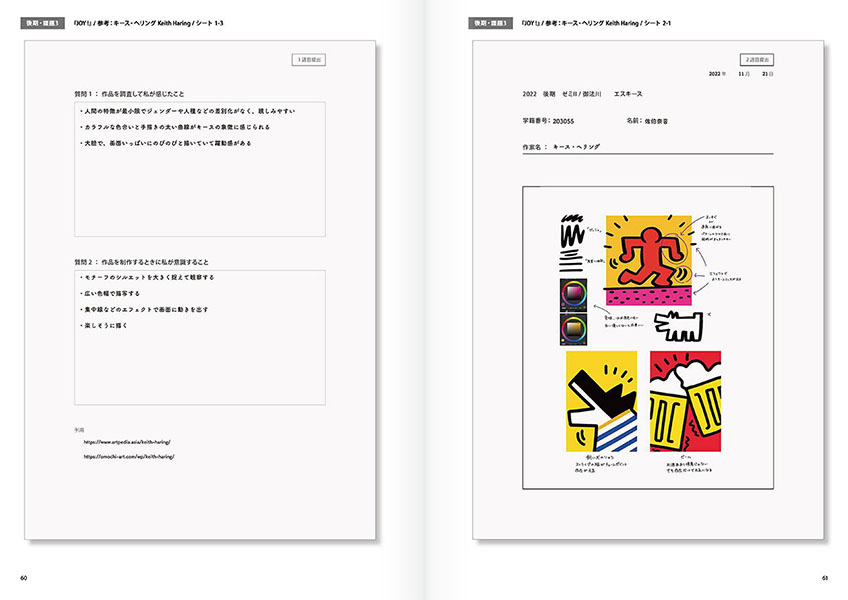
Task: Click the header text ending シート 1-3
Action: [149, 23]
